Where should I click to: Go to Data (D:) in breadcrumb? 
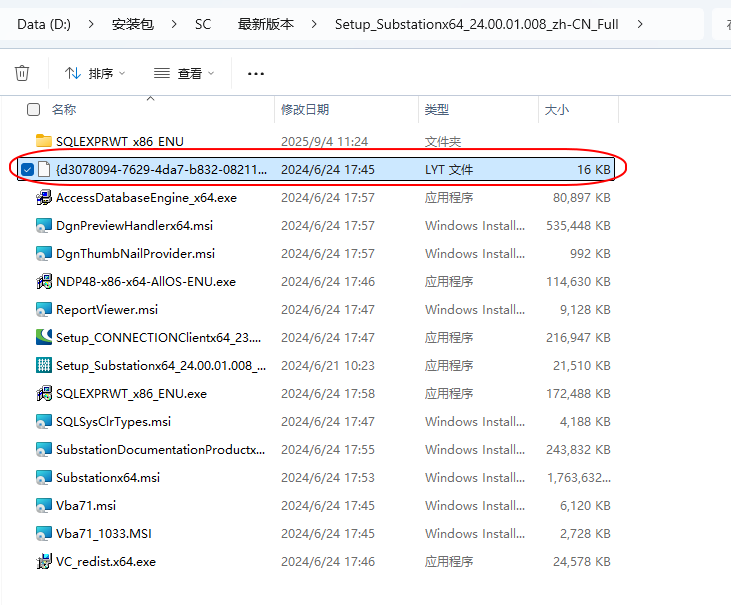pos(44,24)
